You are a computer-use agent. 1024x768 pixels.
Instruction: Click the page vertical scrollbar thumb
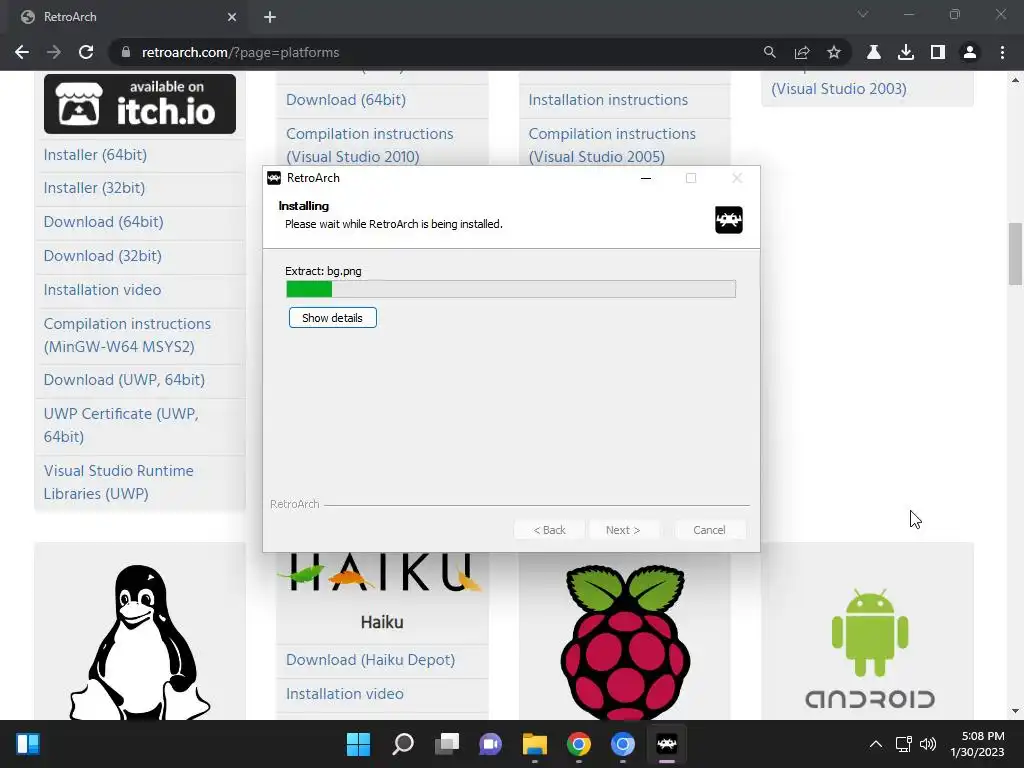point(1015,254)
